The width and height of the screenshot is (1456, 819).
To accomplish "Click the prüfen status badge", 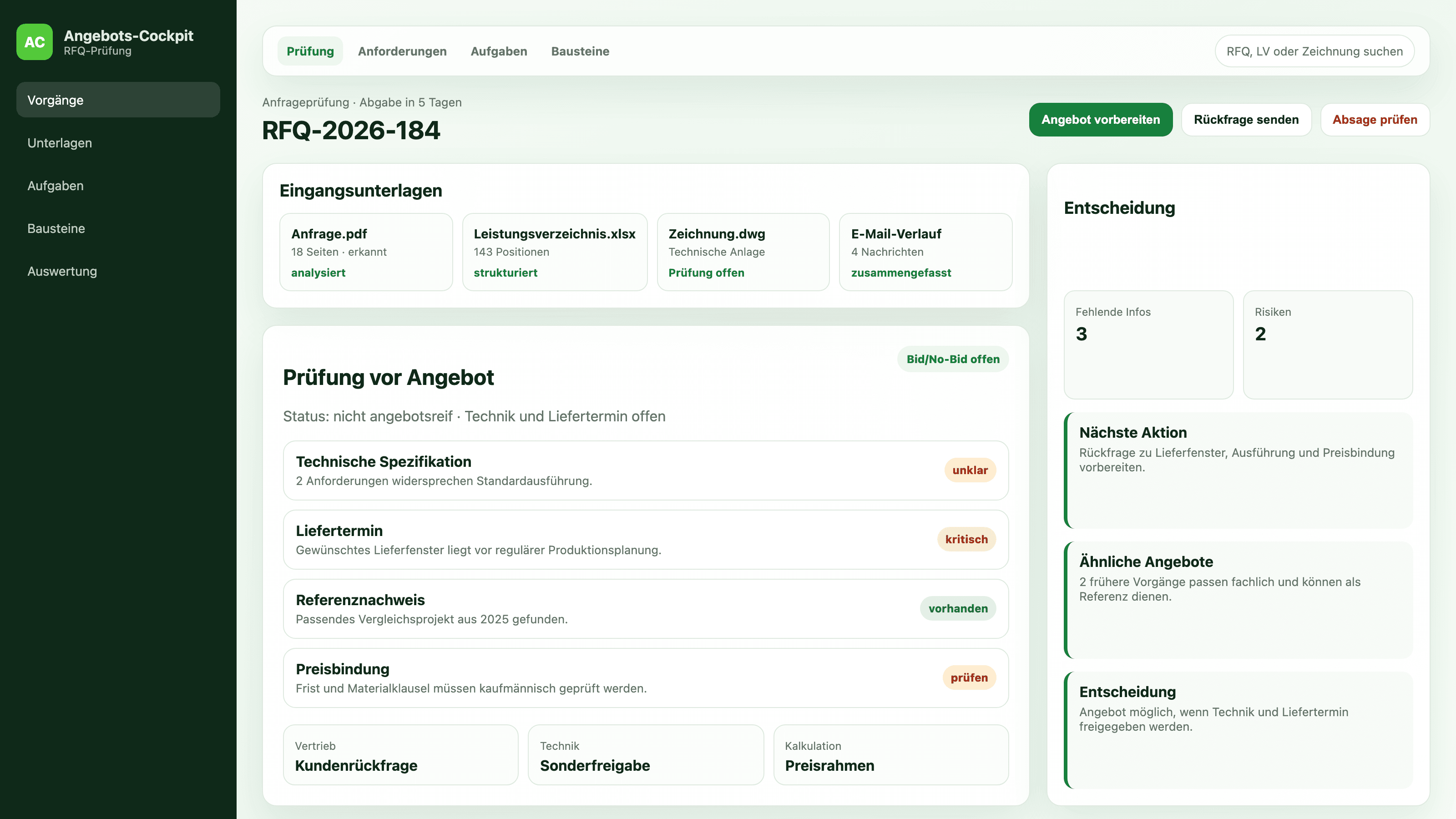I will click(x=969, y=677).
